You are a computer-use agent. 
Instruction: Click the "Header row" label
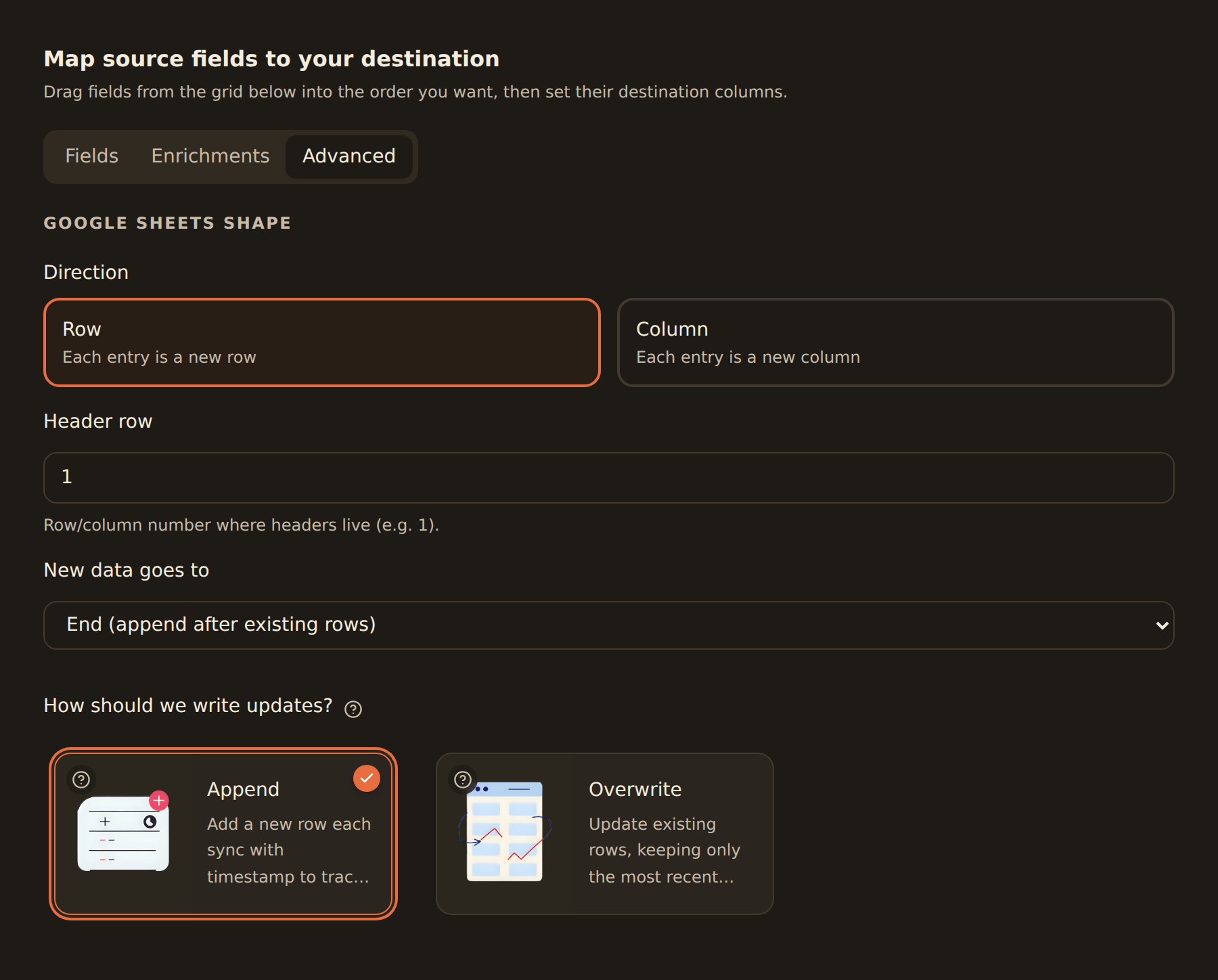(x=98, y=421)
